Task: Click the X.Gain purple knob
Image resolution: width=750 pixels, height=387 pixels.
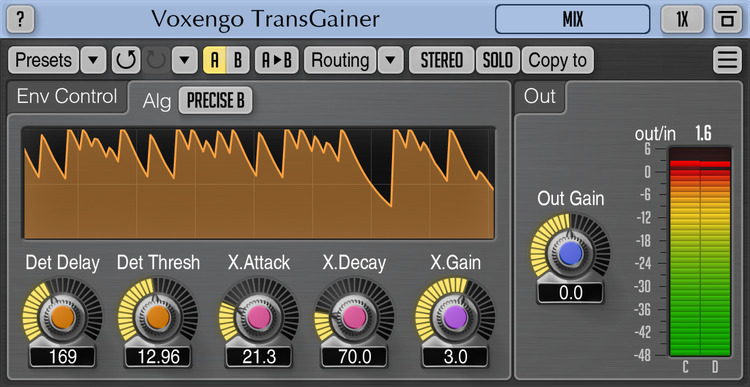Action: pyautogui.click(x=455, y=317)
